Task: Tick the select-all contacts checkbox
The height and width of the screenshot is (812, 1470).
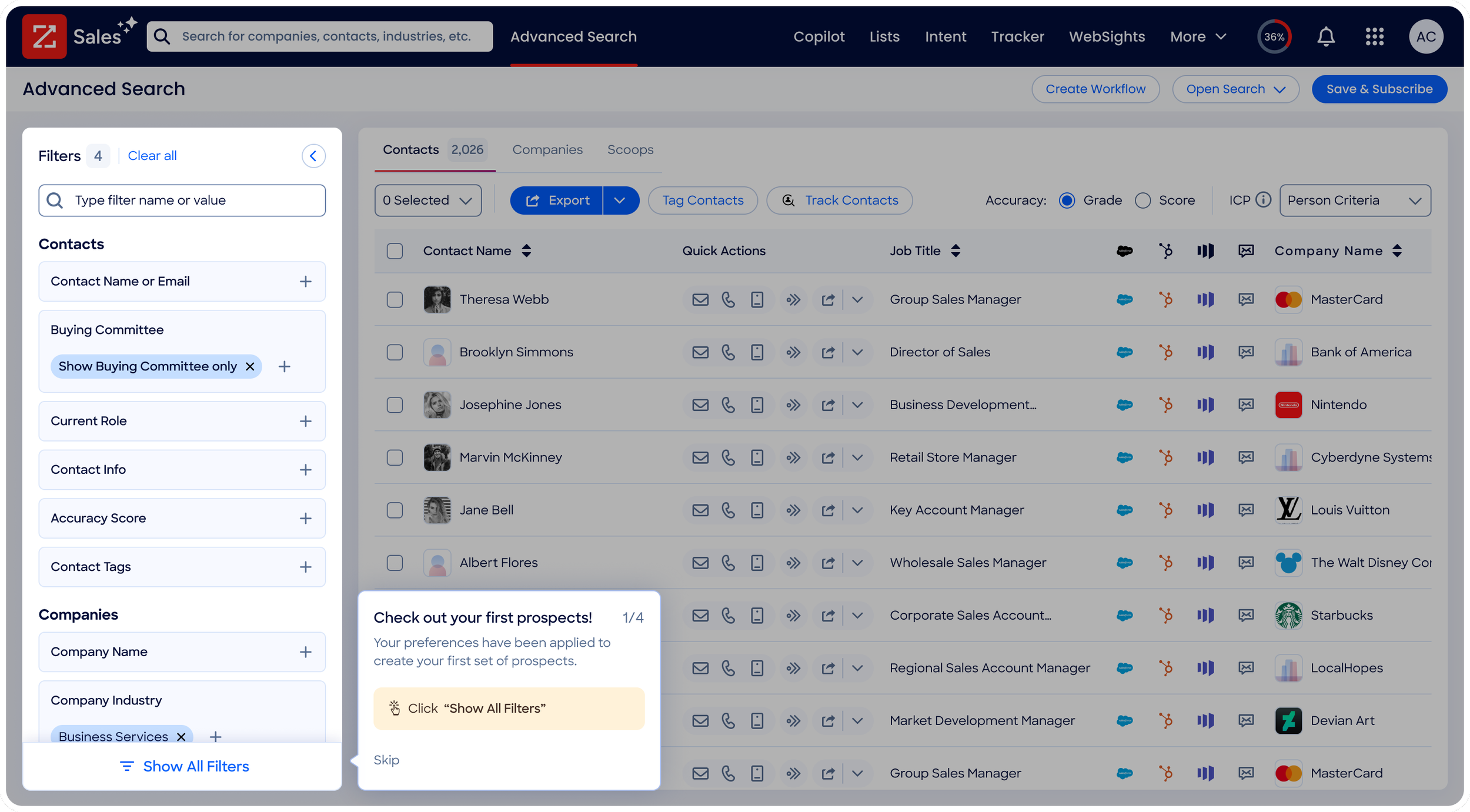Action: pyautogui.click(x=395, y=251)
